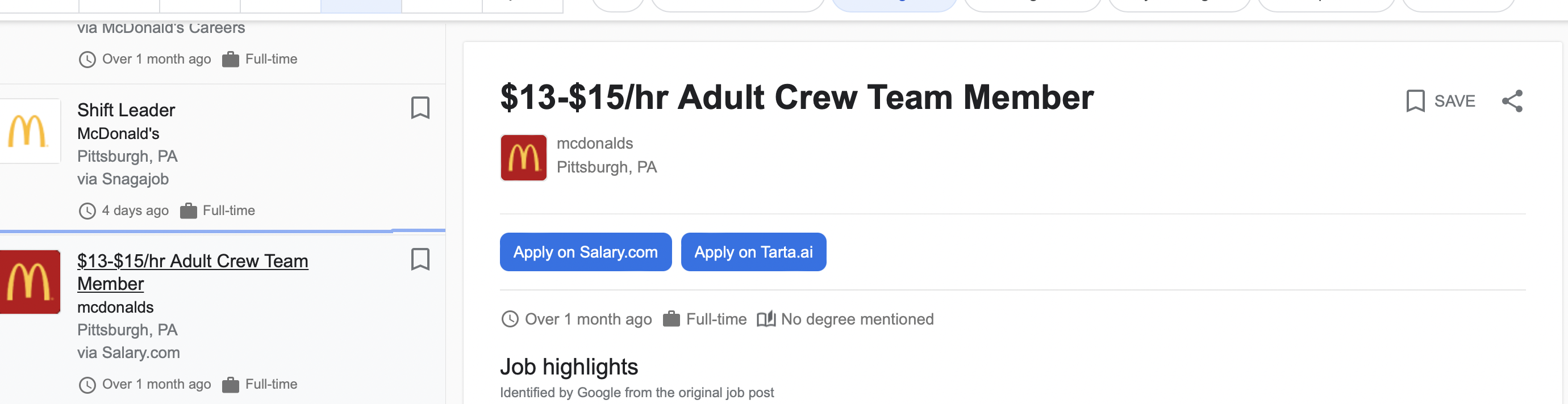Click the briefcase icon in the Shift Leader listing
This screenshot has height=404, width=1568.
(189, 211)
